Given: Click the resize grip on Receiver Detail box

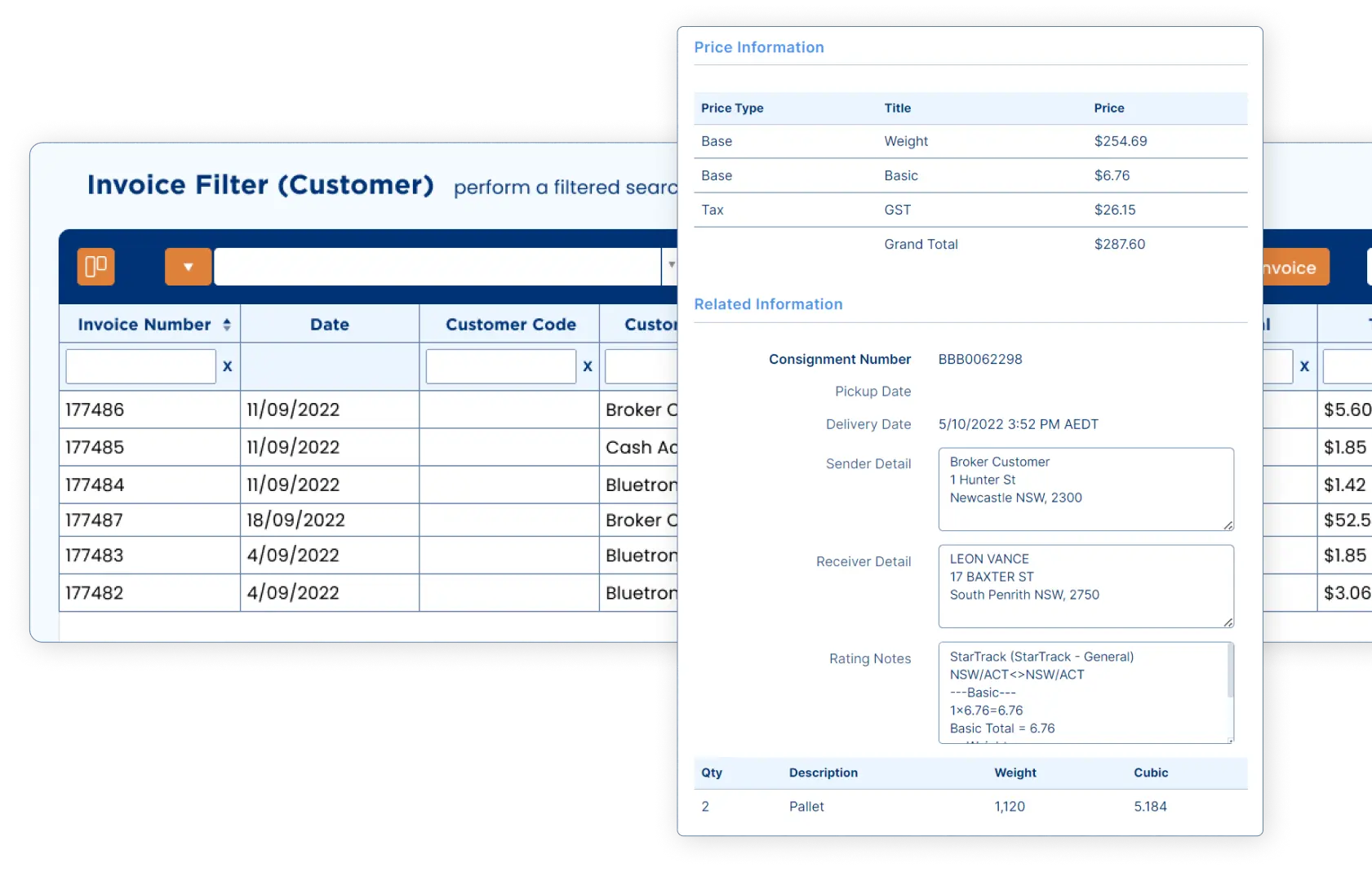Looking at the screenshot, I should (x=1227, y=624).
